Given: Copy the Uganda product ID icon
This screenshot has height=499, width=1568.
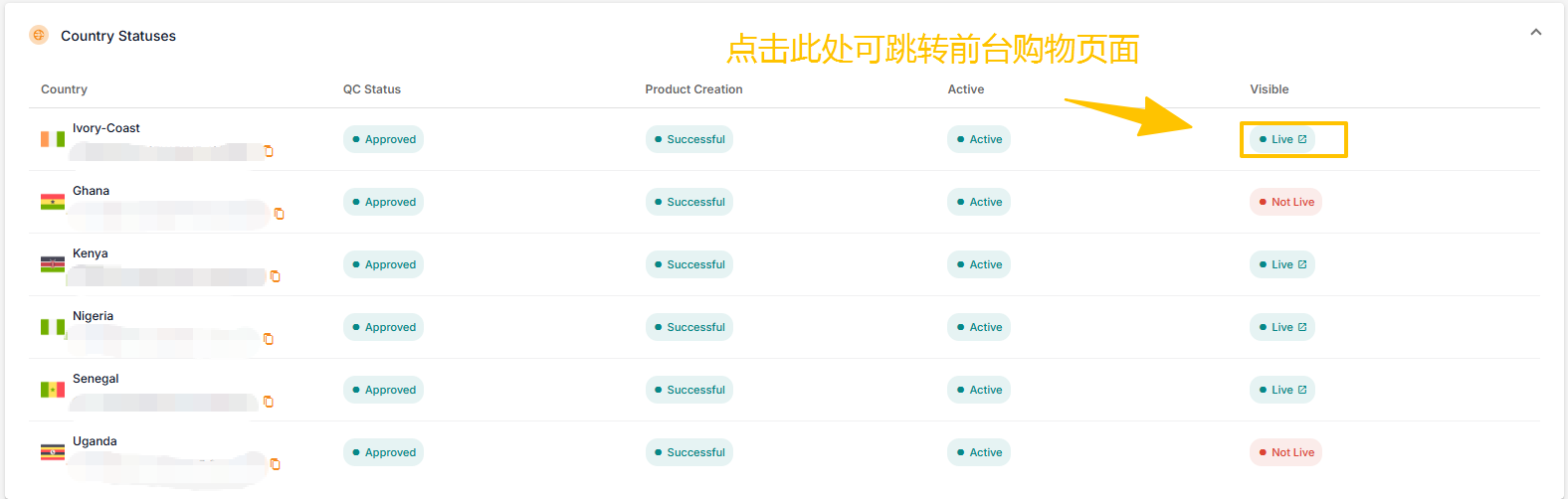Looking at the screenshot, I should click(276, 464).
